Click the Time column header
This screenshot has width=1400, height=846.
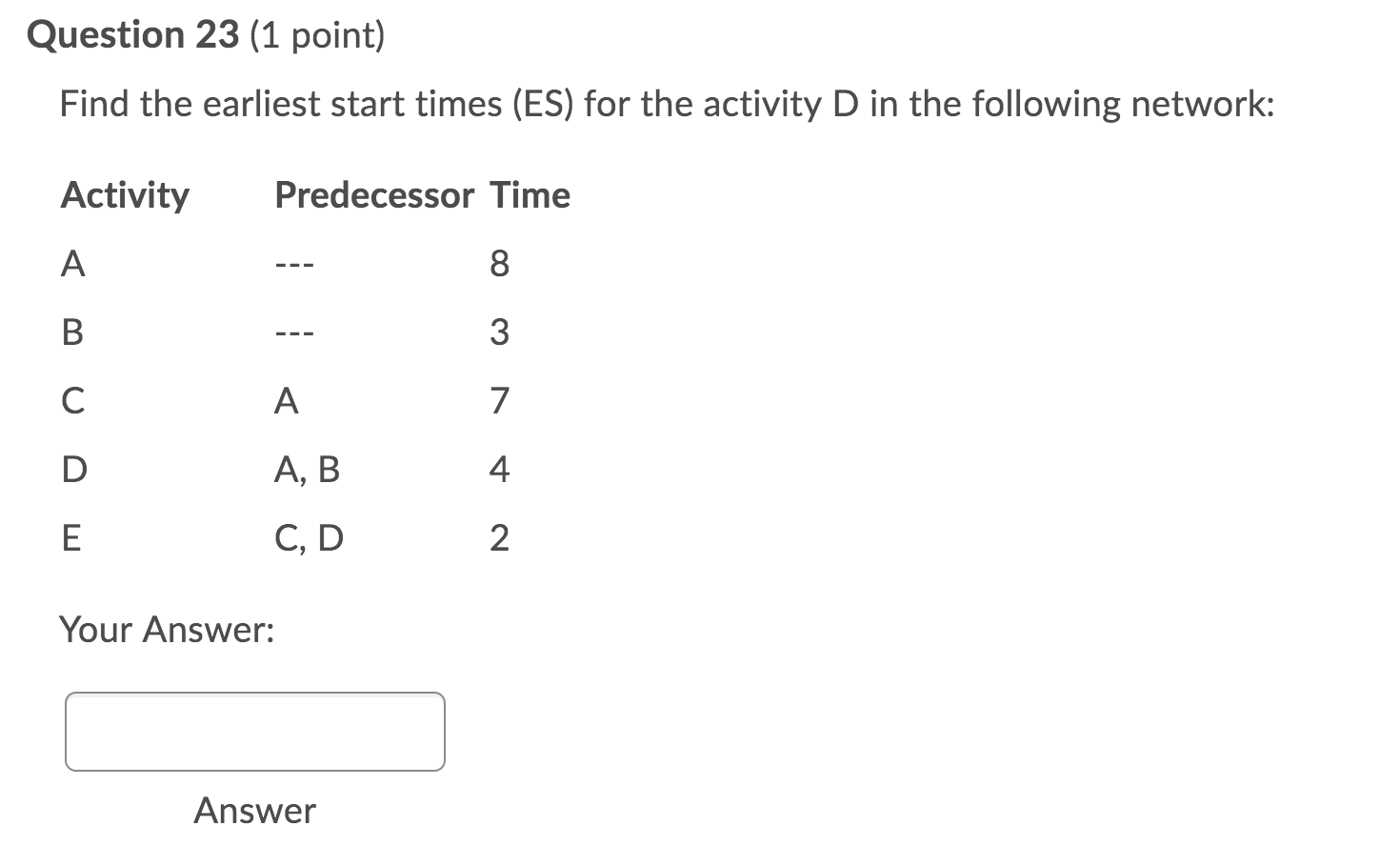click(x=530, y=194)
